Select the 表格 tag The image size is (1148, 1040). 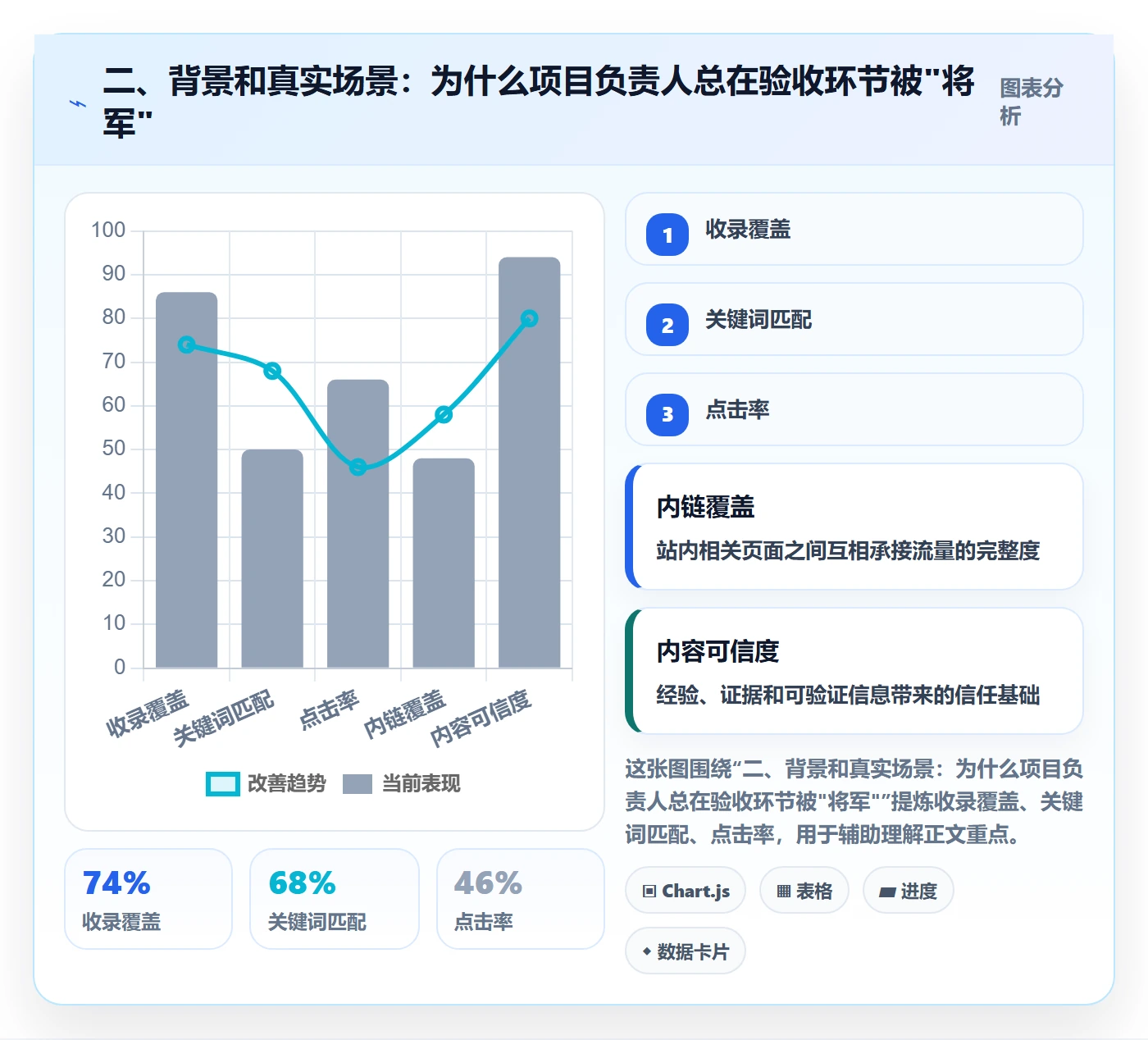pos(804,891)
